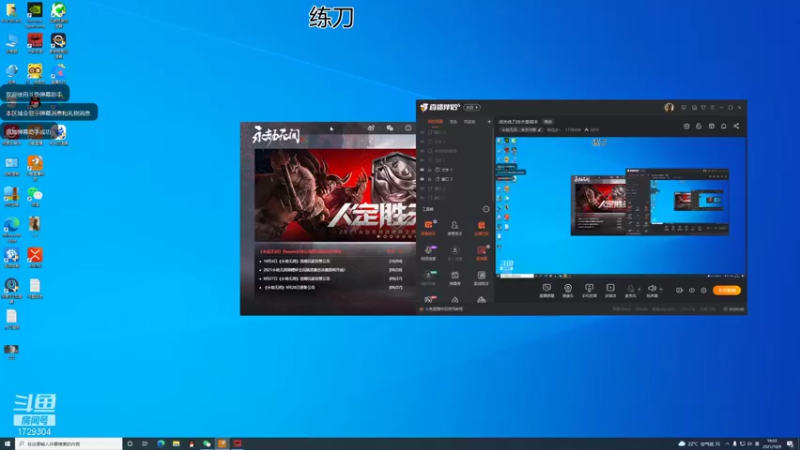Click the phone screen-cast icon in bottom toolbar

pos(589,290)
